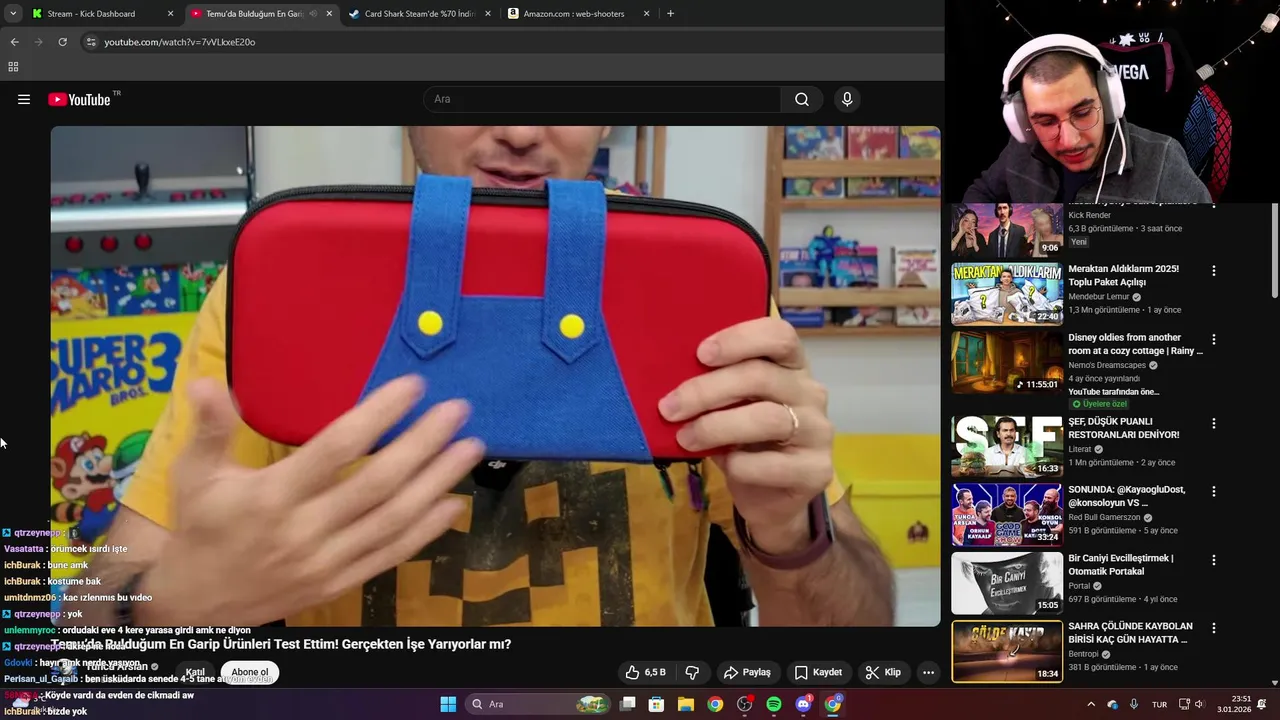Go to the YouTube home logo

pos(79,99)
